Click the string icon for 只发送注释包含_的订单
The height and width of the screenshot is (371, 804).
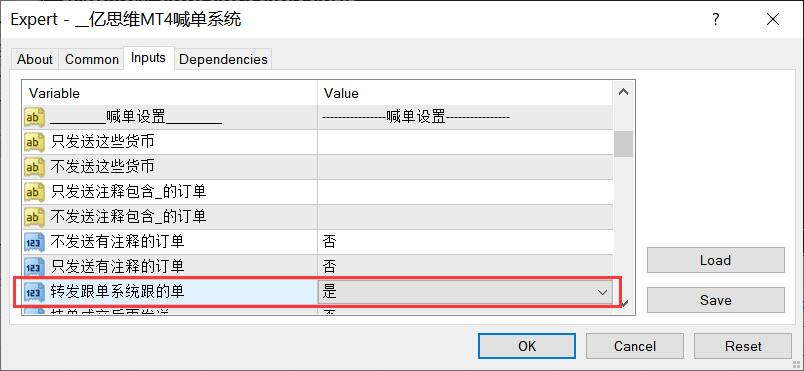point(34,192)
